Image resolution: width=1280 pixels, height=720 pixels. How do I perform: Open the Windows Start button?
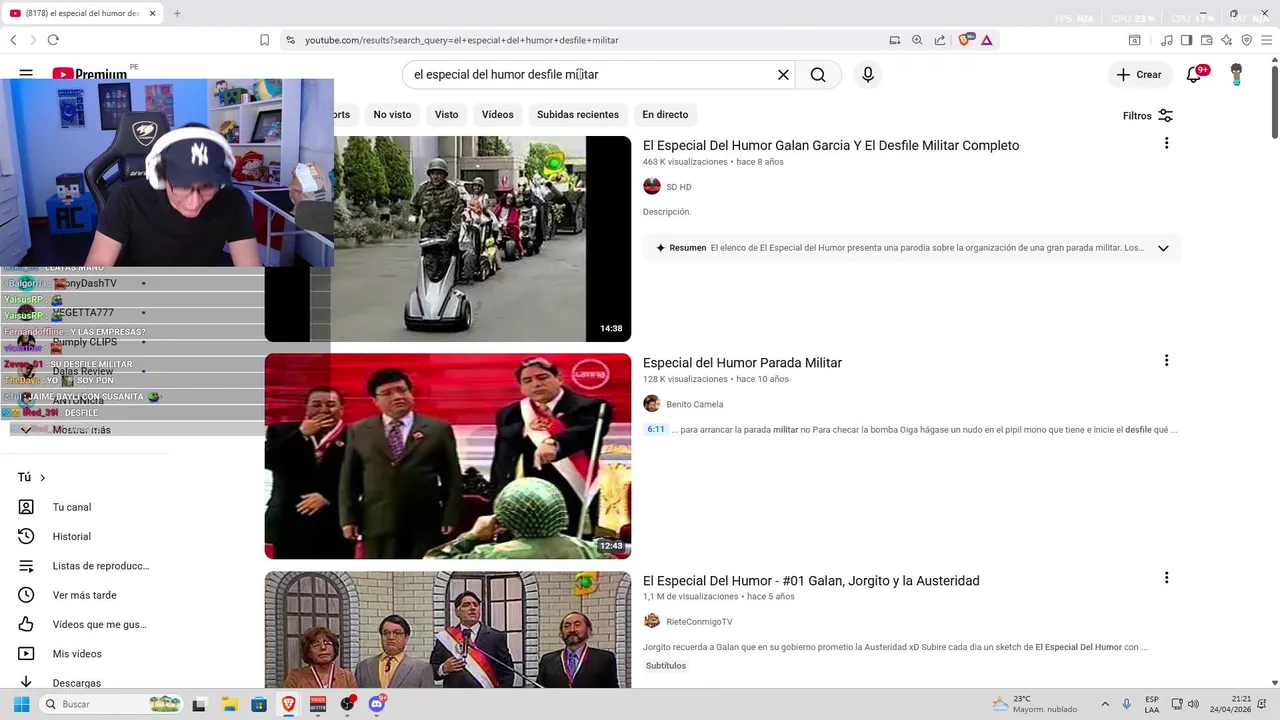point(21,704)
